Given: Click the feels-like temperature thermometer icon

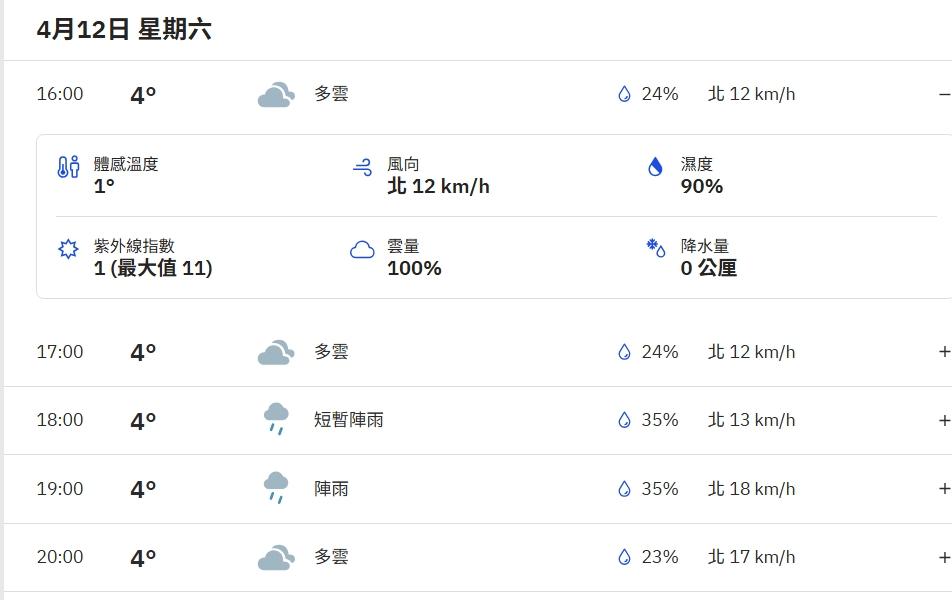Looking at the screenshot, I should point(68,167).
